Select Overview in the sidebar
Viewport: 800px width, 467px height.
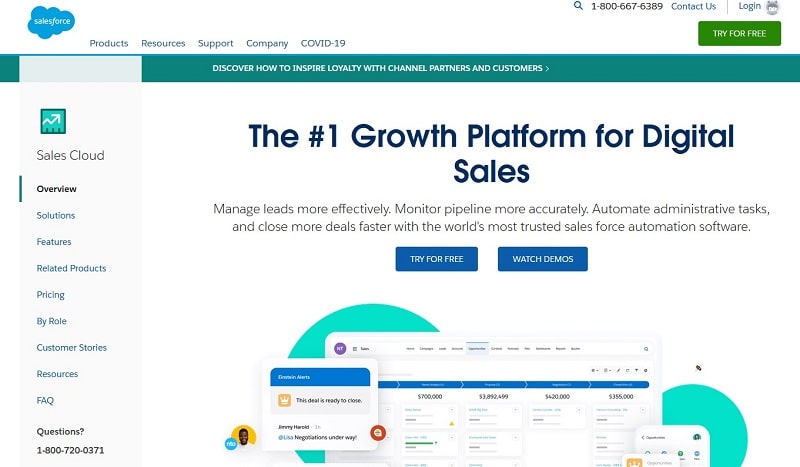[x=56, y=189]
